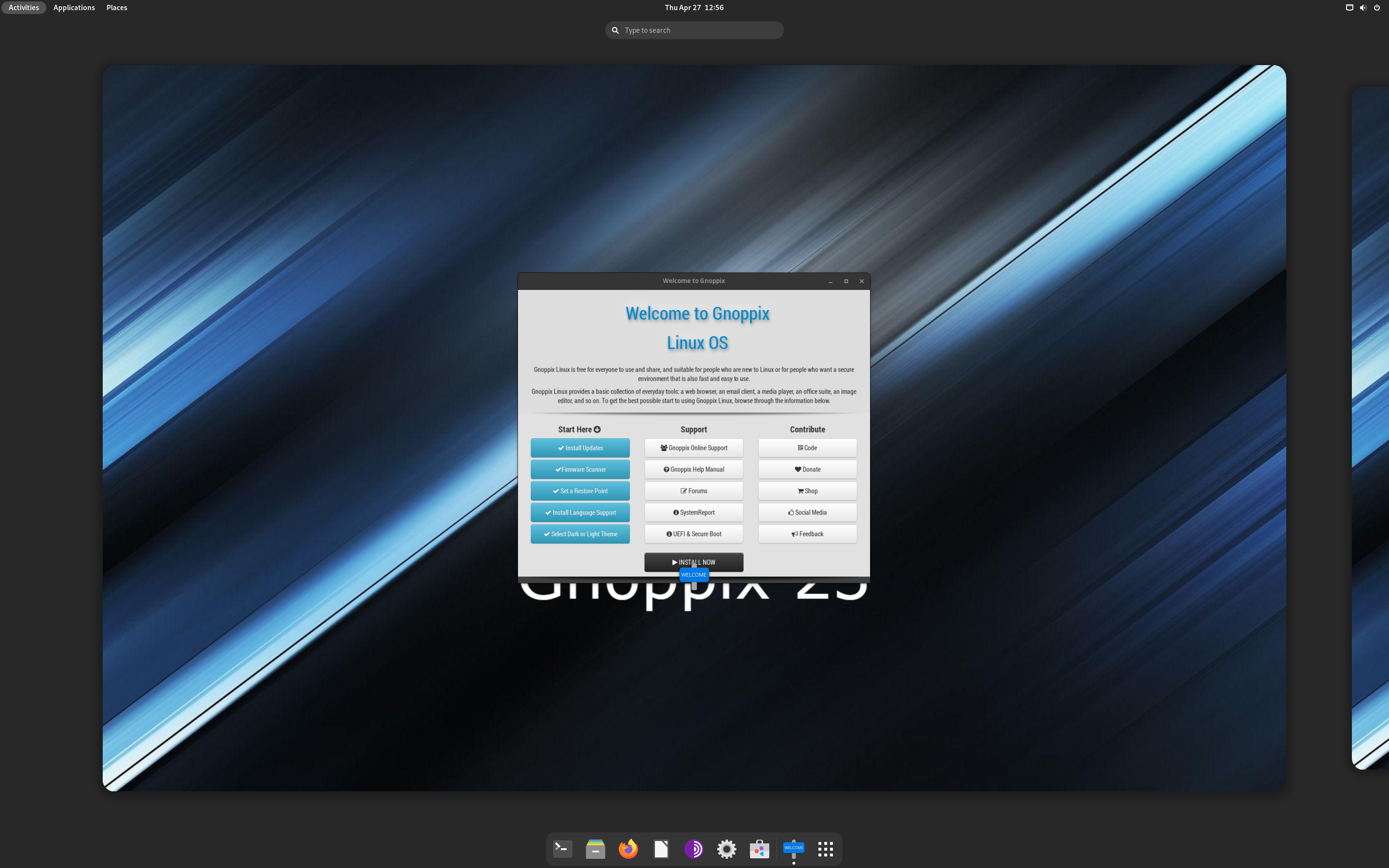The image size is (1389, 868).
Task: Open the Applications menu
Action: pyautogui.click(x=74, y=7)
